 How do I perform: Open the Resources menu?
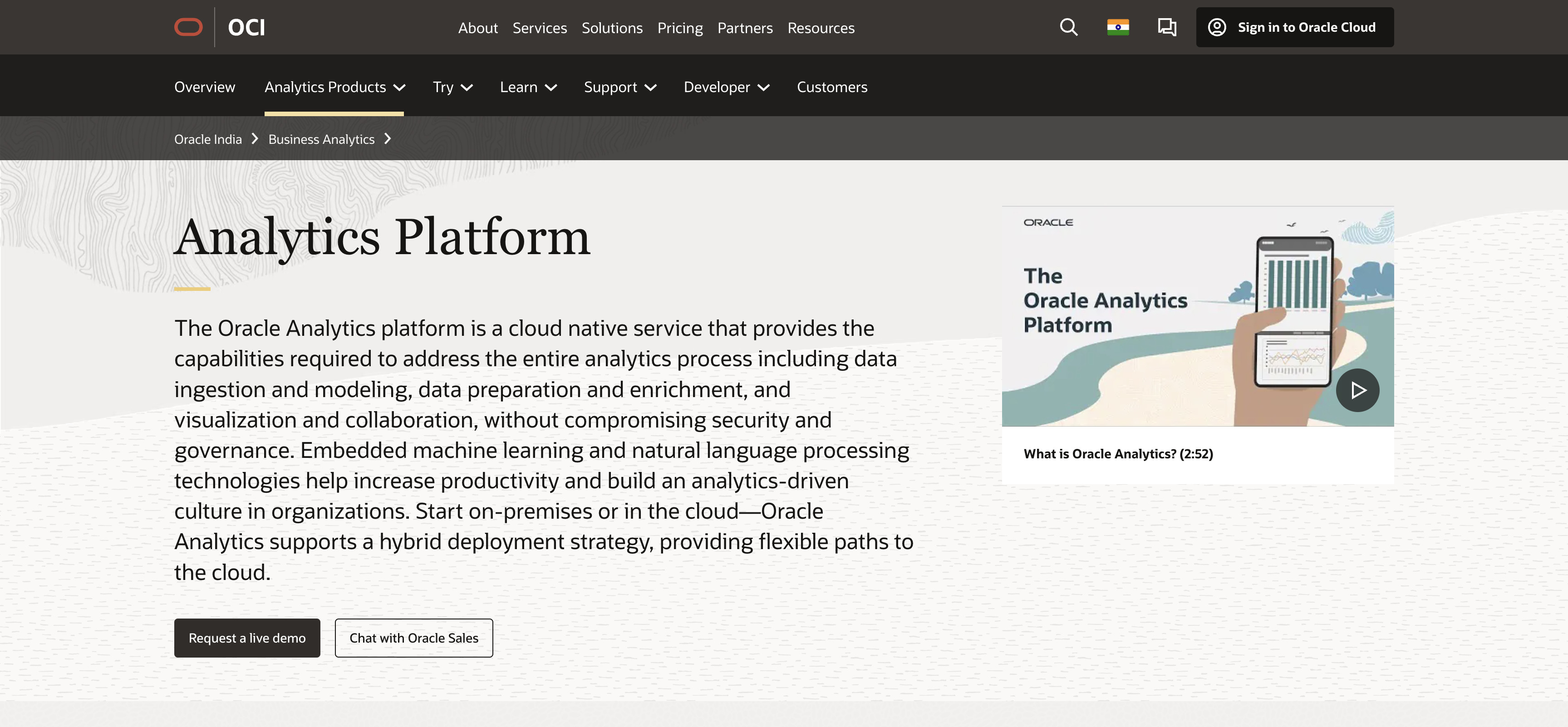(x=821, y=28)
